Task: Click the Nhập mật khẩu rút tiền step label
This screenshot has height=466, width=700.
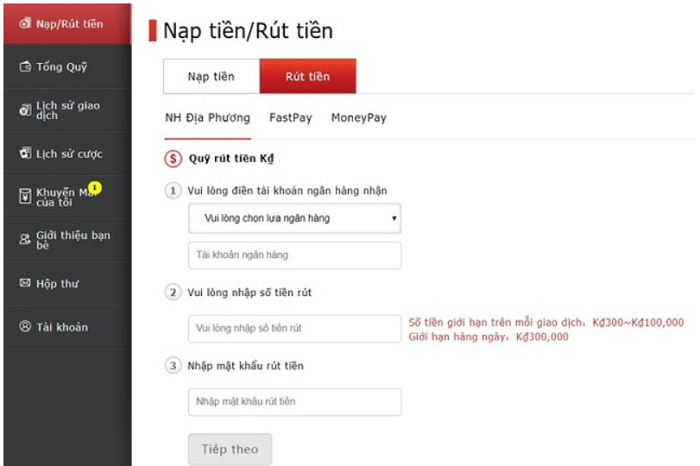Action: pyautogui.click(x=246, y=366)
